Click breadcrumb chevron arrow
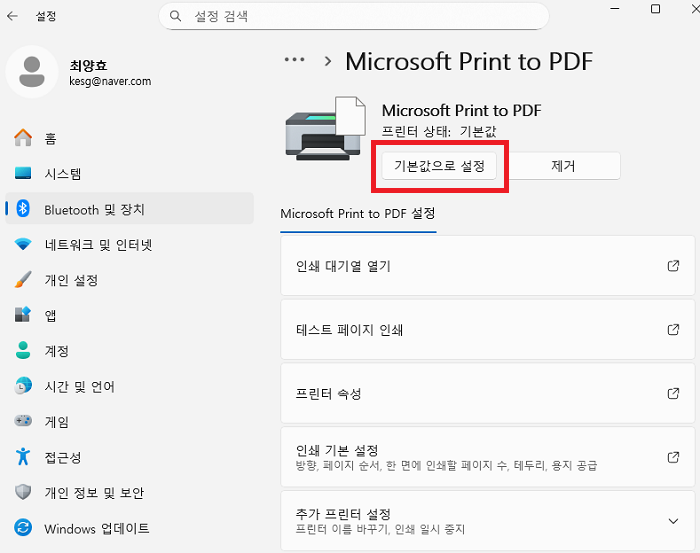 tap(328, 61)
